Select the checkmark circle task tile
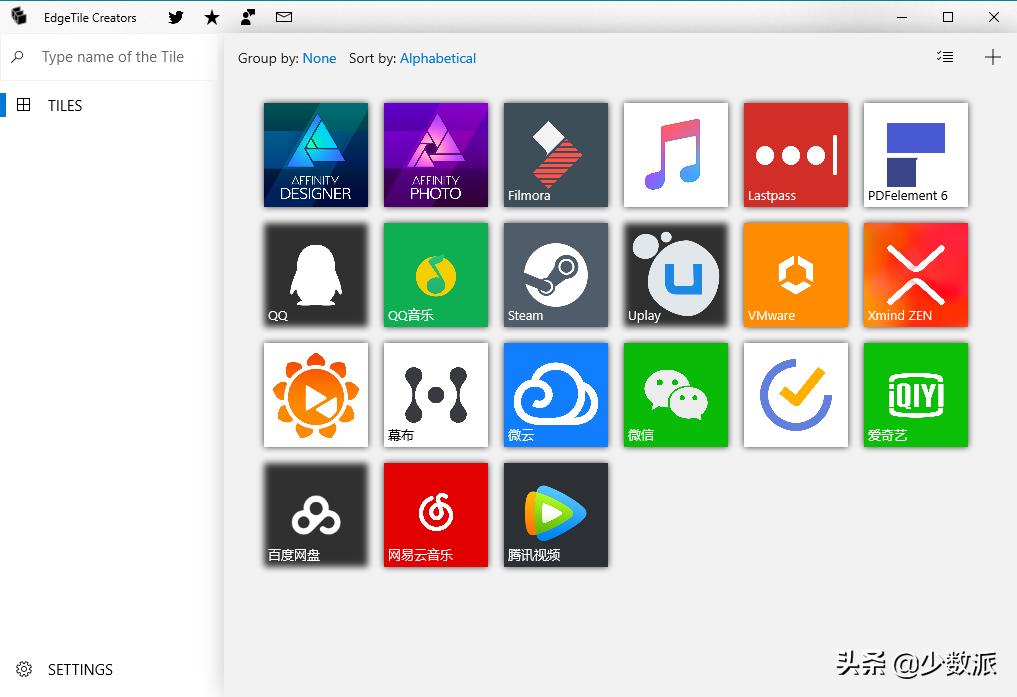The width and height of the screenshot is (1017, 697). point(796,395)
